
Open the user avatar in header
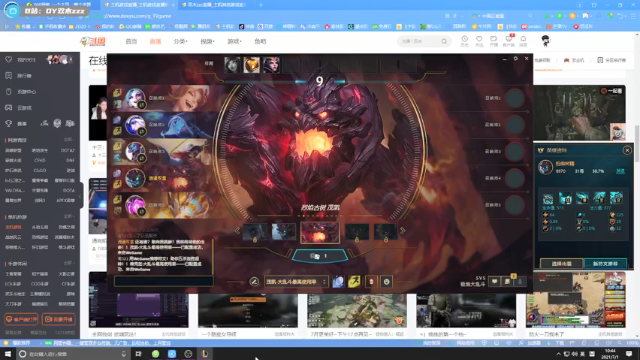coord(545,41)
